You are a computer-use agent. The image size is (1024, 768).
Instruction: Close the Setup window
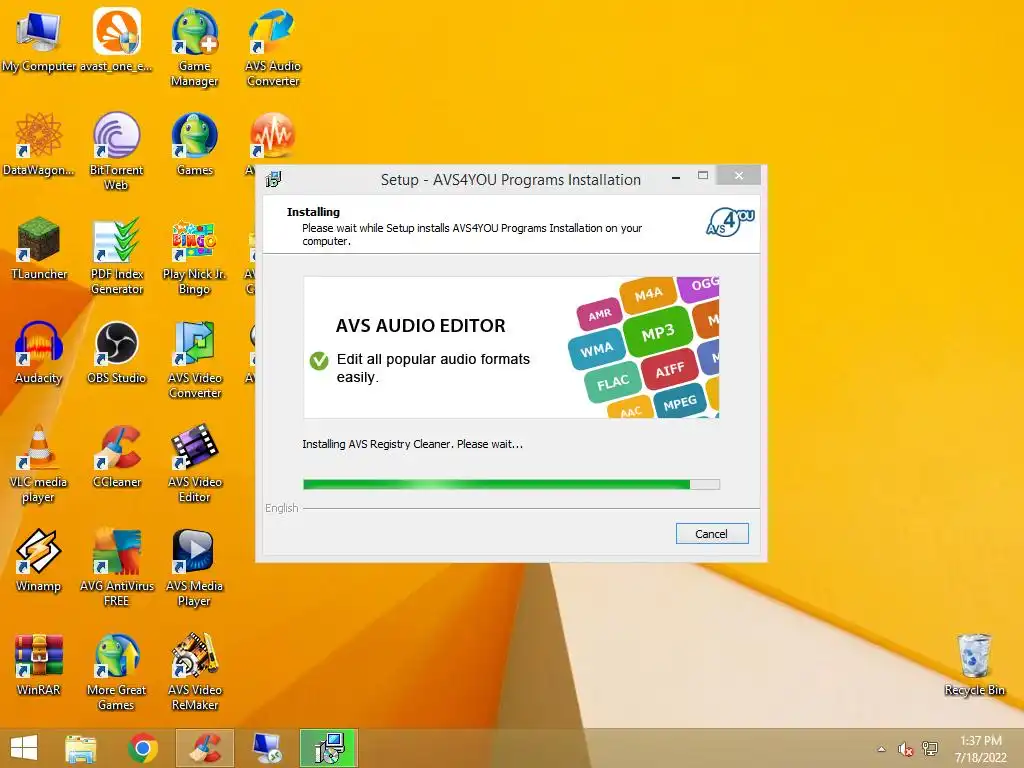pos(739,176)
